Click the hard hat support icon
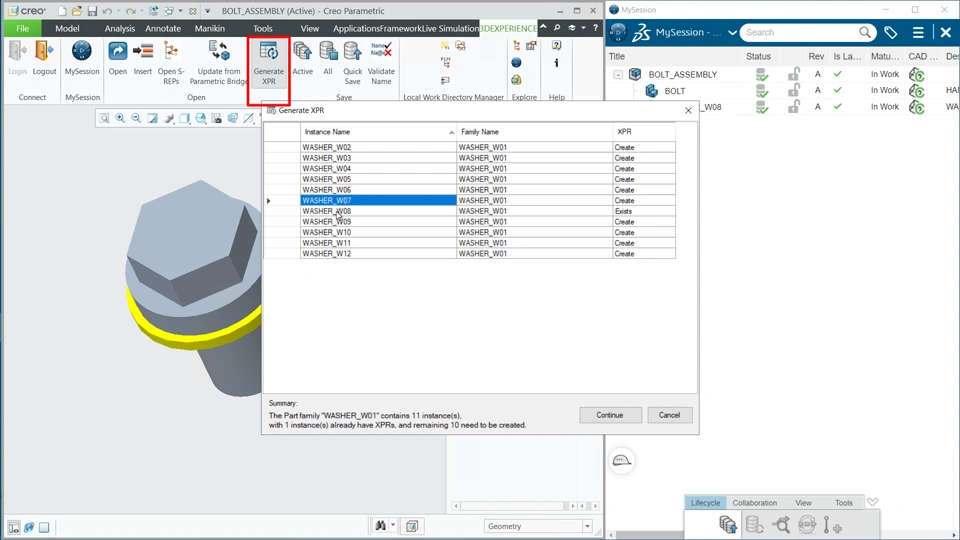The height and width of the screenshot is (540, 960). (x=621, y=460)
